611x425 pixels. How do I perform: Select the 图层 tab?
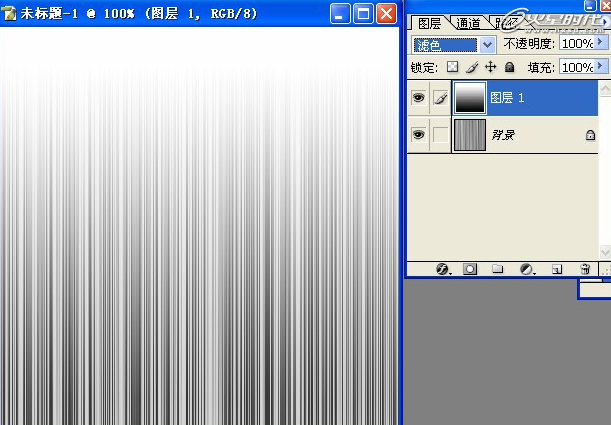coord(429,23)
